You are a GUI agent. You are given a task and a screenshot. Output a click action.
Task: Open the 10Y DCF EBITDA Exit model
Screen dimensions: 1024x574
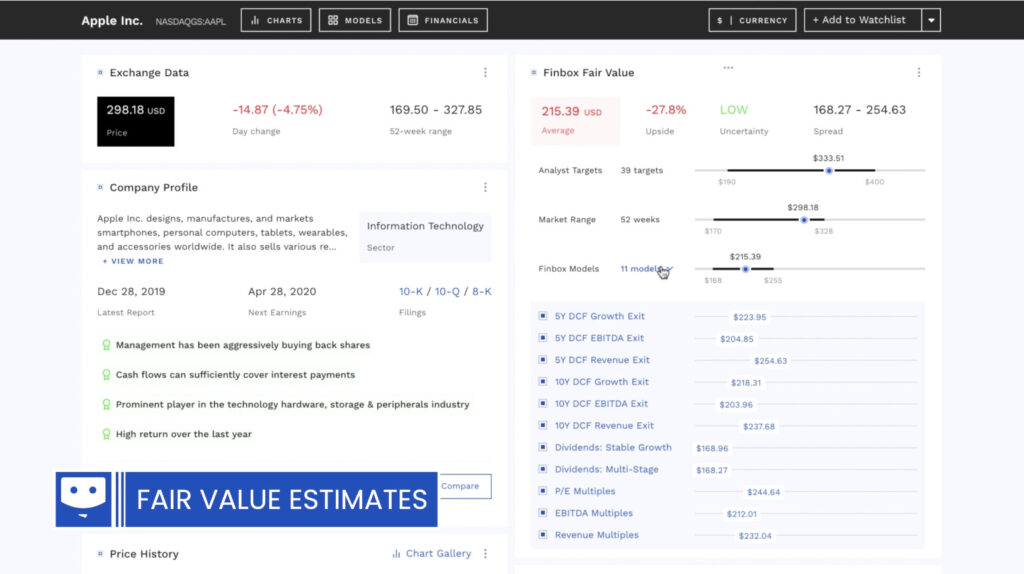coord(601,404)
